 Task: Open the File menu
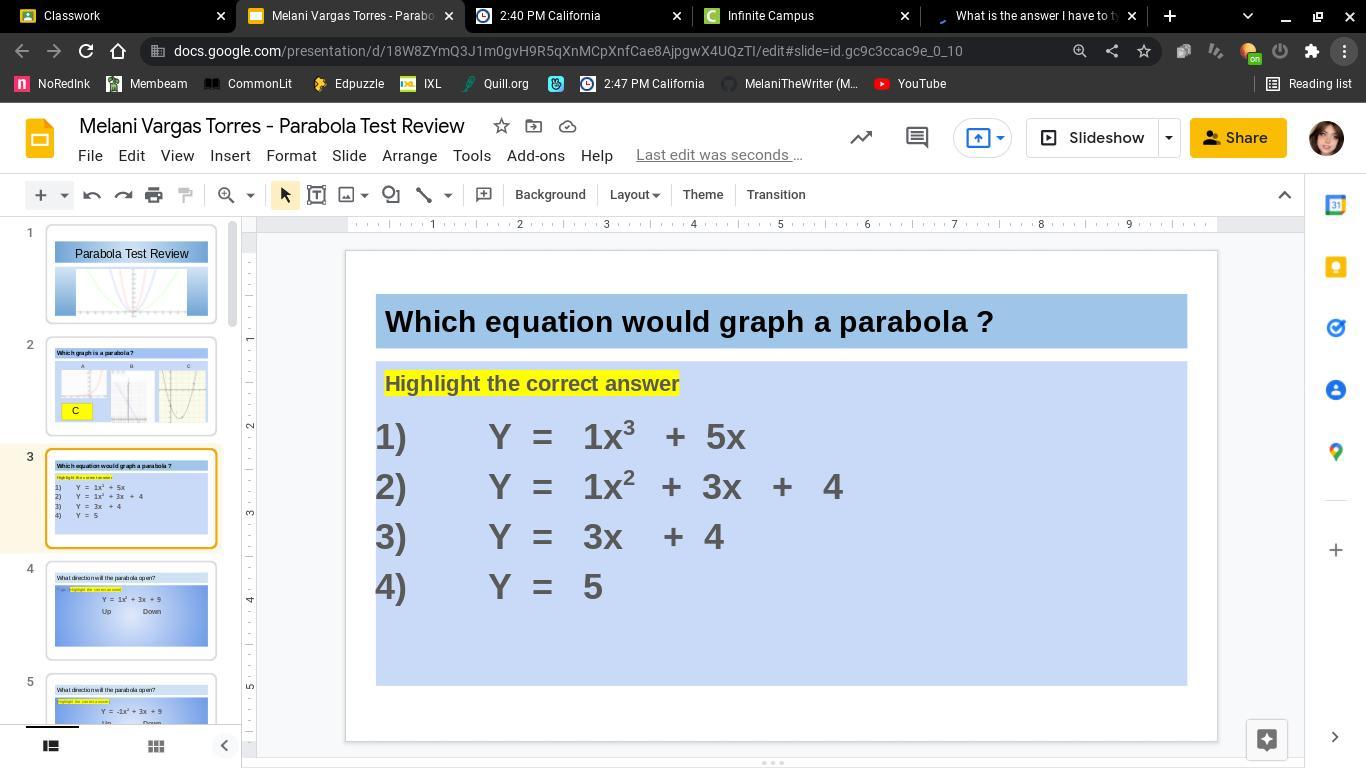[90, 156]
